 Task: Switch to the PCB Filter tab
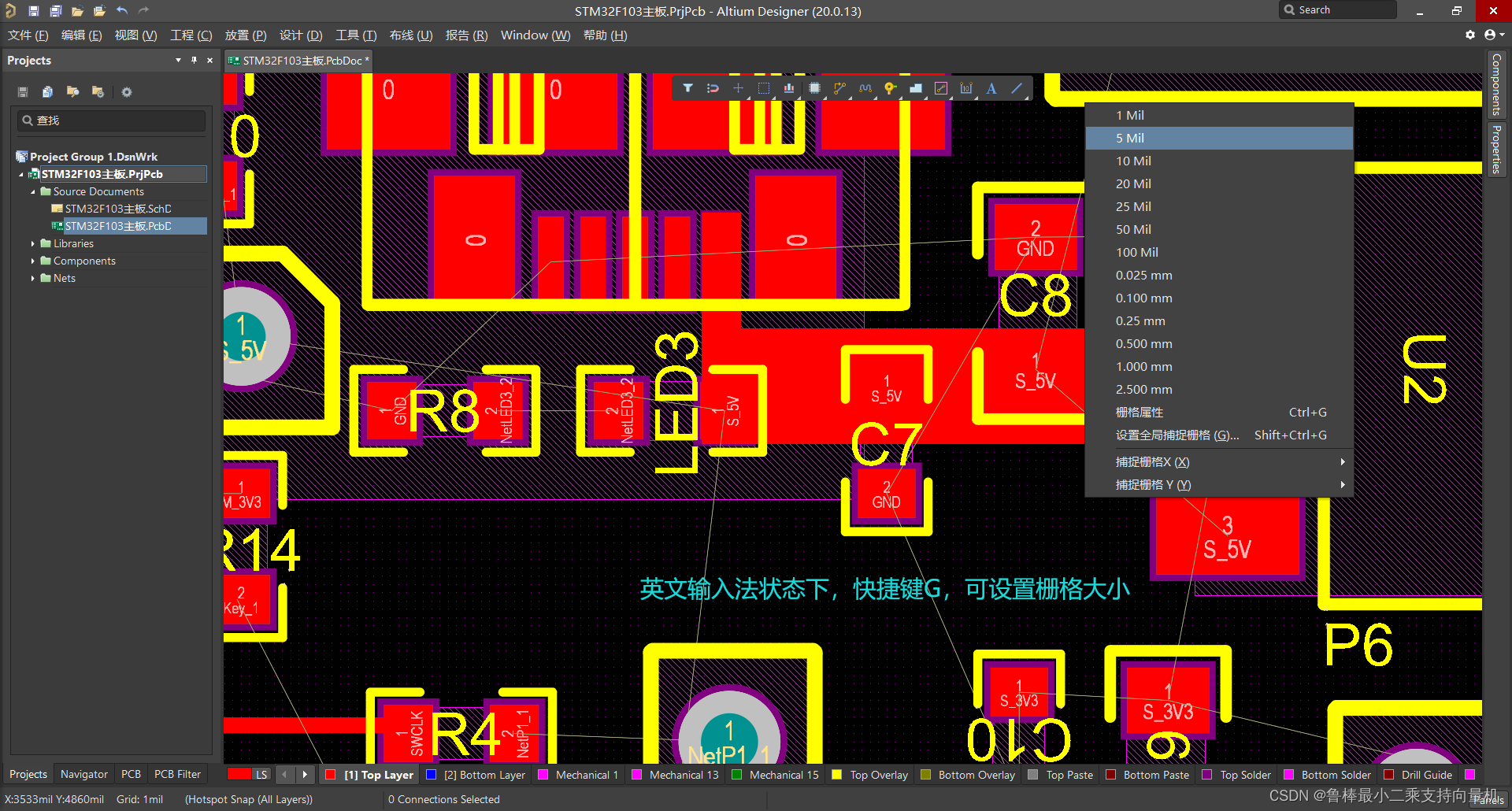tap(177, 774)
